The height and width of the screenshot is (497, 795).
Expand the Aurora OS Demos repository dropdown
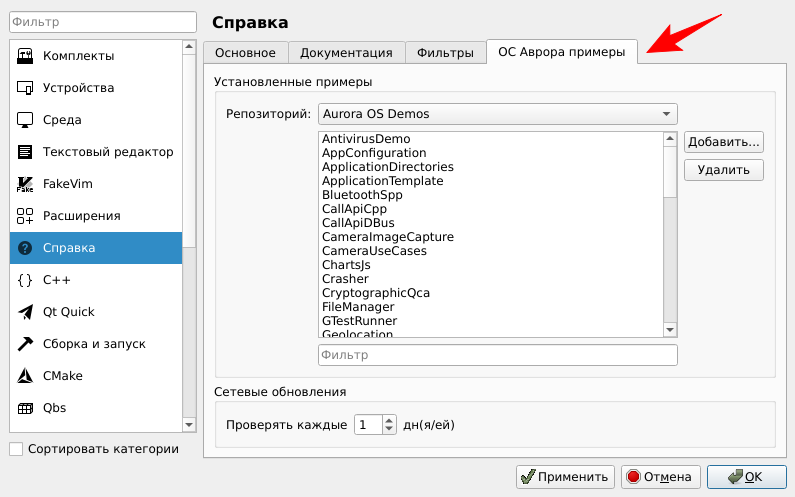(497, 114)
